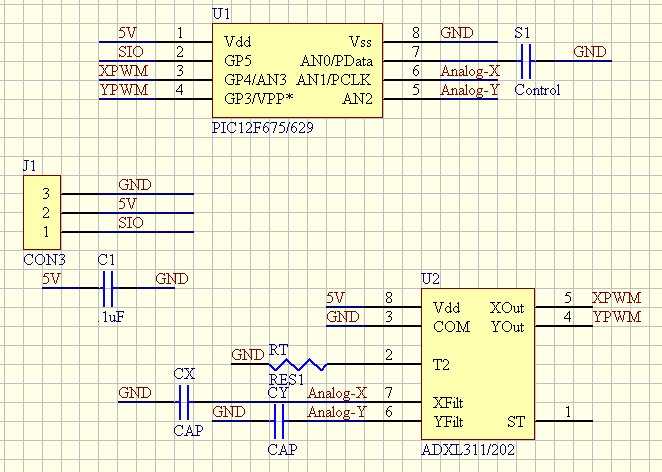Click the Analog-X label on U2 pin 7
Image resolution: width=662 pixels, height=472 pixels.
[337, 393]
